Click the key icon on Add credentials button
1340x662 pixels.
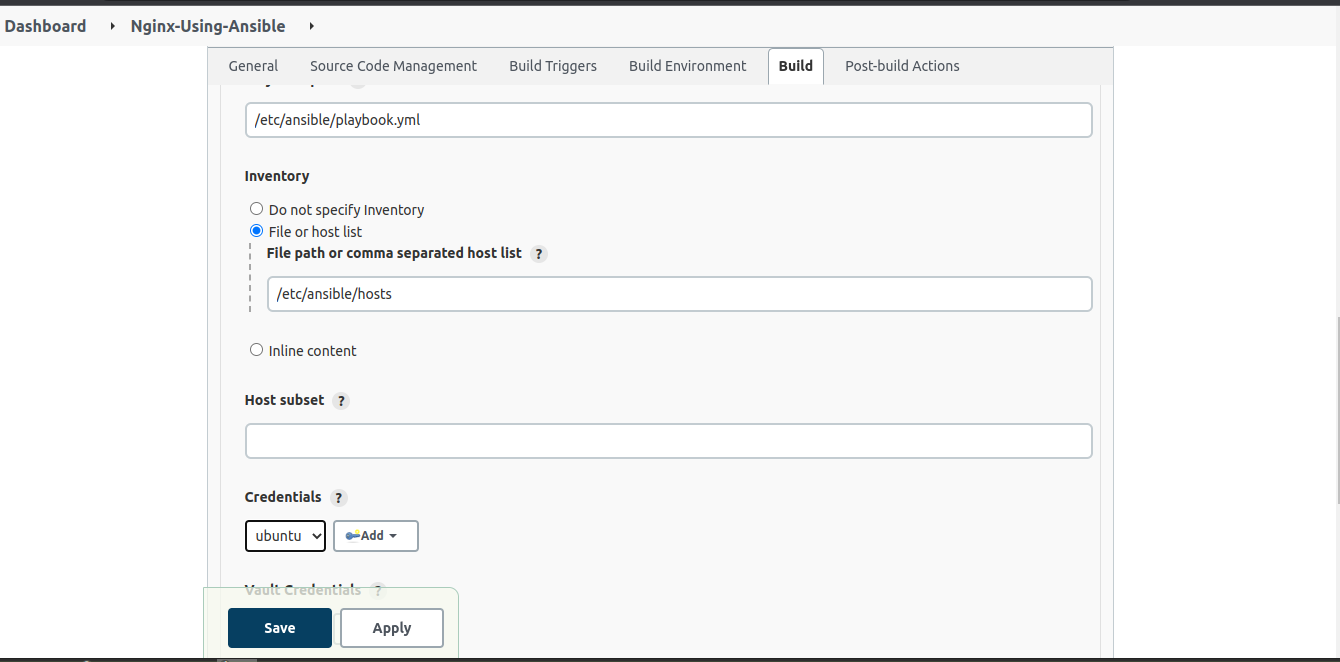352,536
